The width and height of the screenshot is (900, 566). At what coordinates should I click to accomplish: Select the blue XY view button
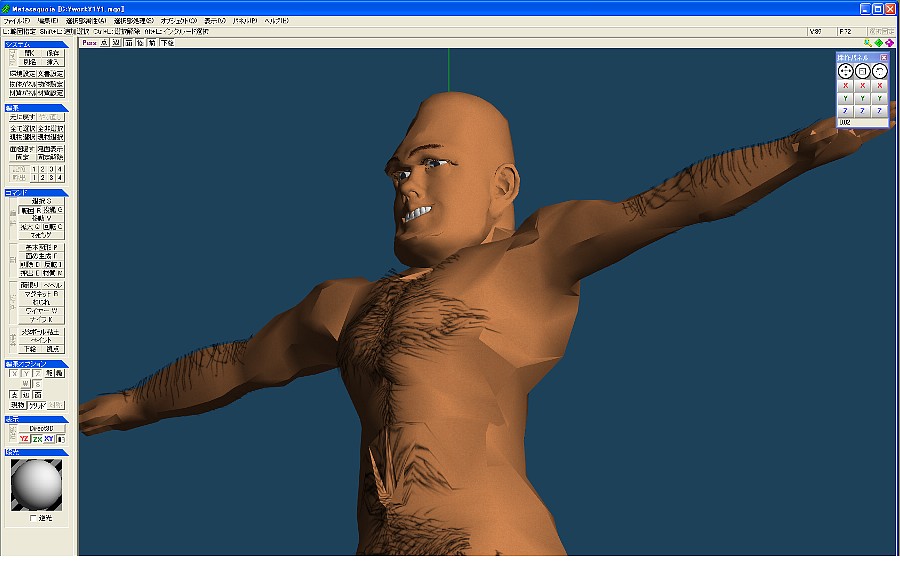(49, 439)
